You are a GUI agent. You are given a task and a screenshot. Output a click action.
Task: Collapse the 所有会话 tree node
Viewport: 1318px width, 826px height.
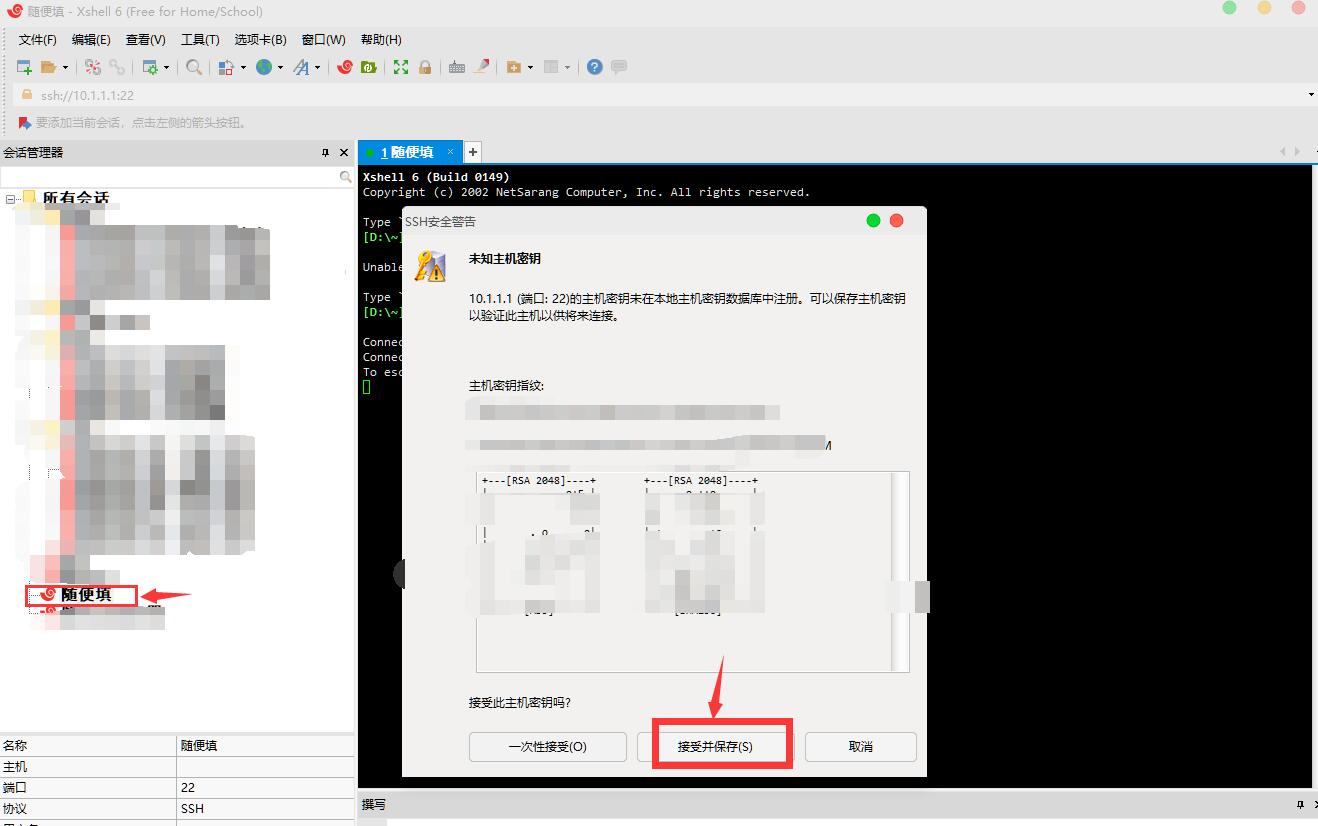(x=10, y=199)
